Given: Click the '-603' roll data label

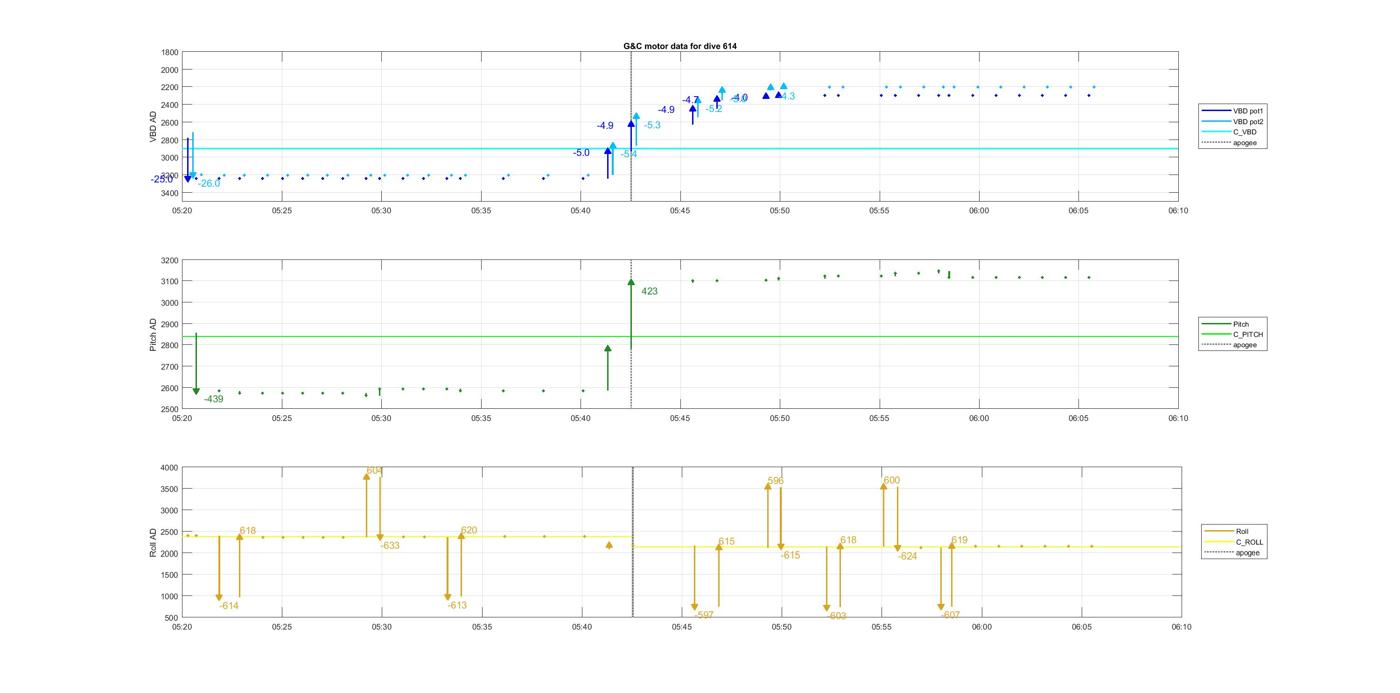Looking at the screenshot, I should [836, 617].
